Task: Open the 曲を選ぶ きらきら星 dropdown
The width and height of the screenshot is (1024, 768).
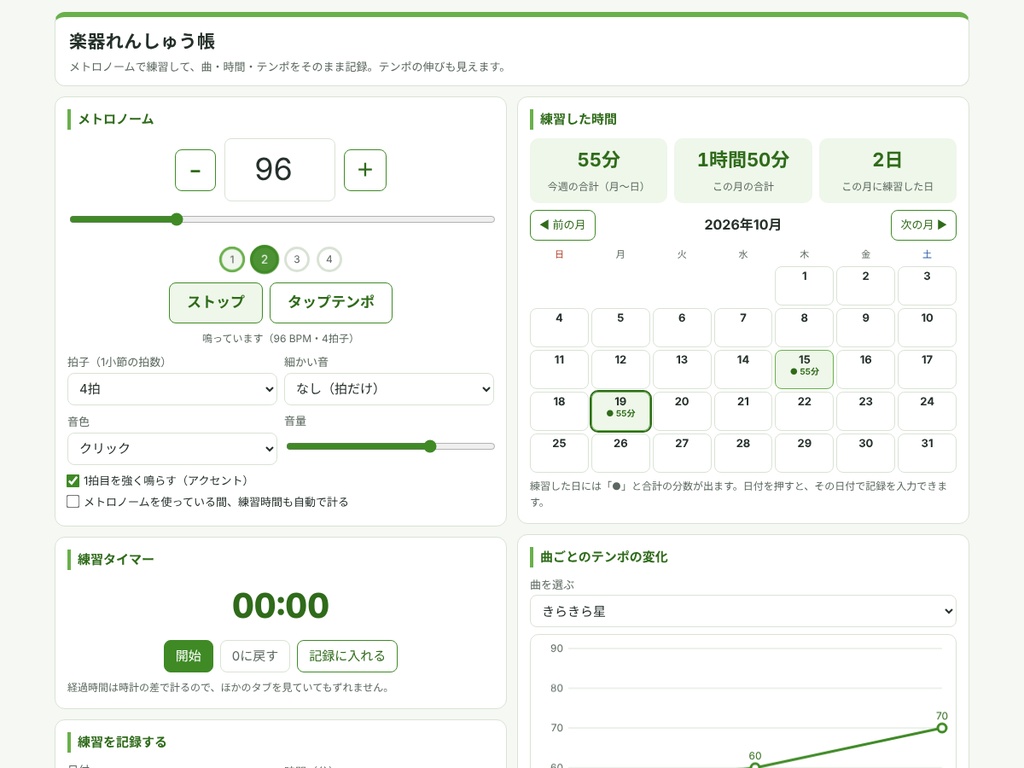Action: tap(743, 611)
